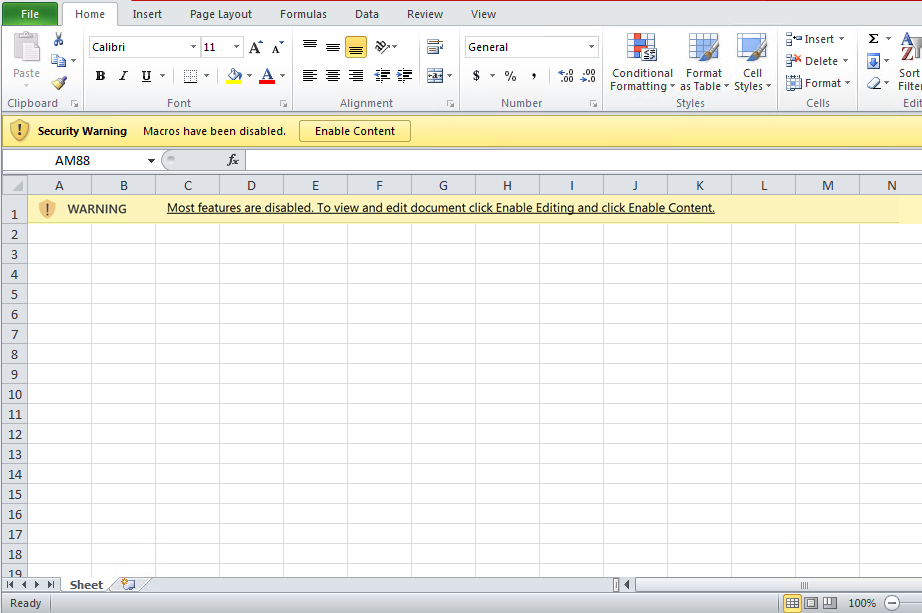
Task: Open the Page Layout tab
Action: pos(221,14)
